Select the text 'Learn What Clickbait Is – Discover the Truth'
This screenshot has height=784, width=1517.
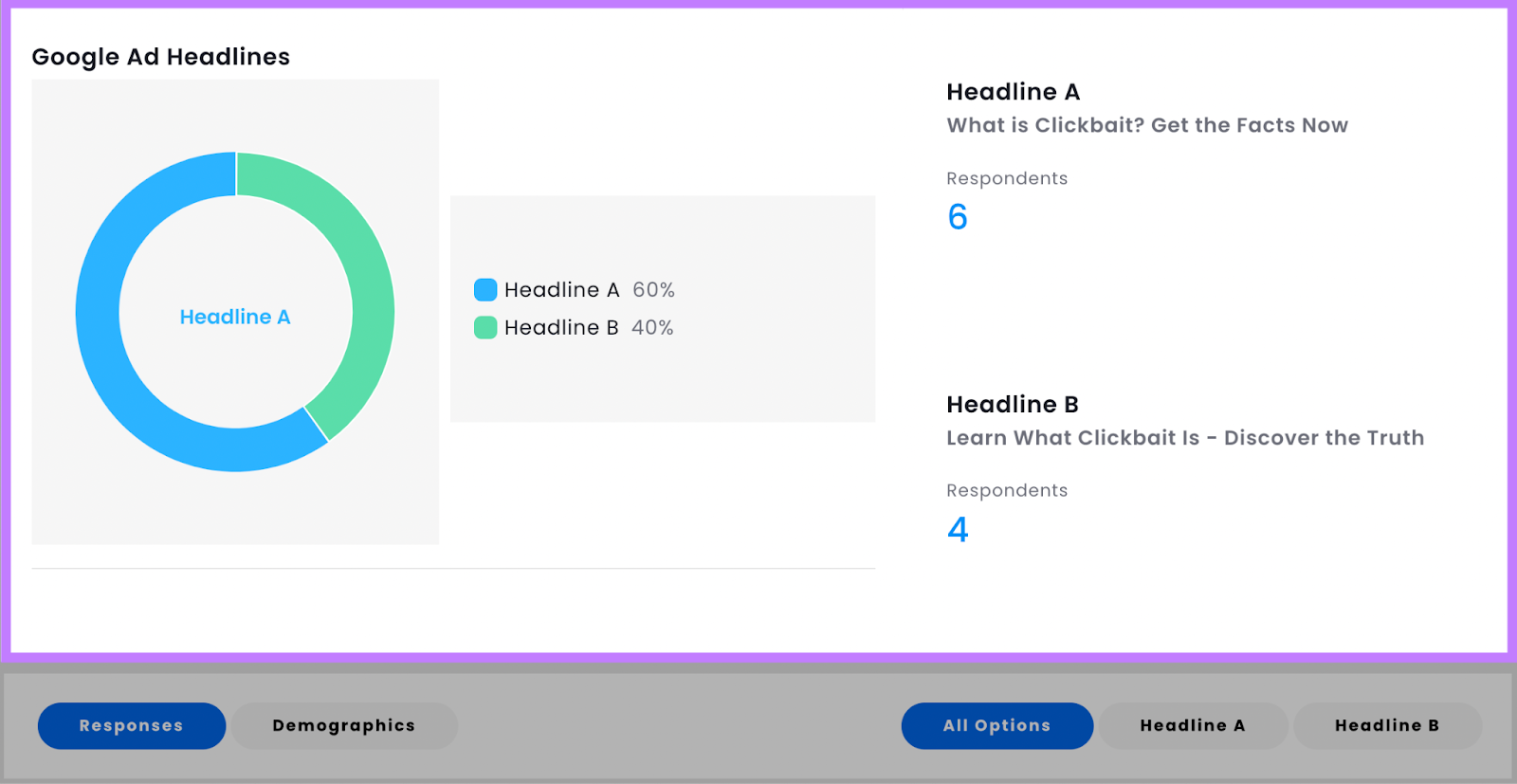[x=1184, y=438]
